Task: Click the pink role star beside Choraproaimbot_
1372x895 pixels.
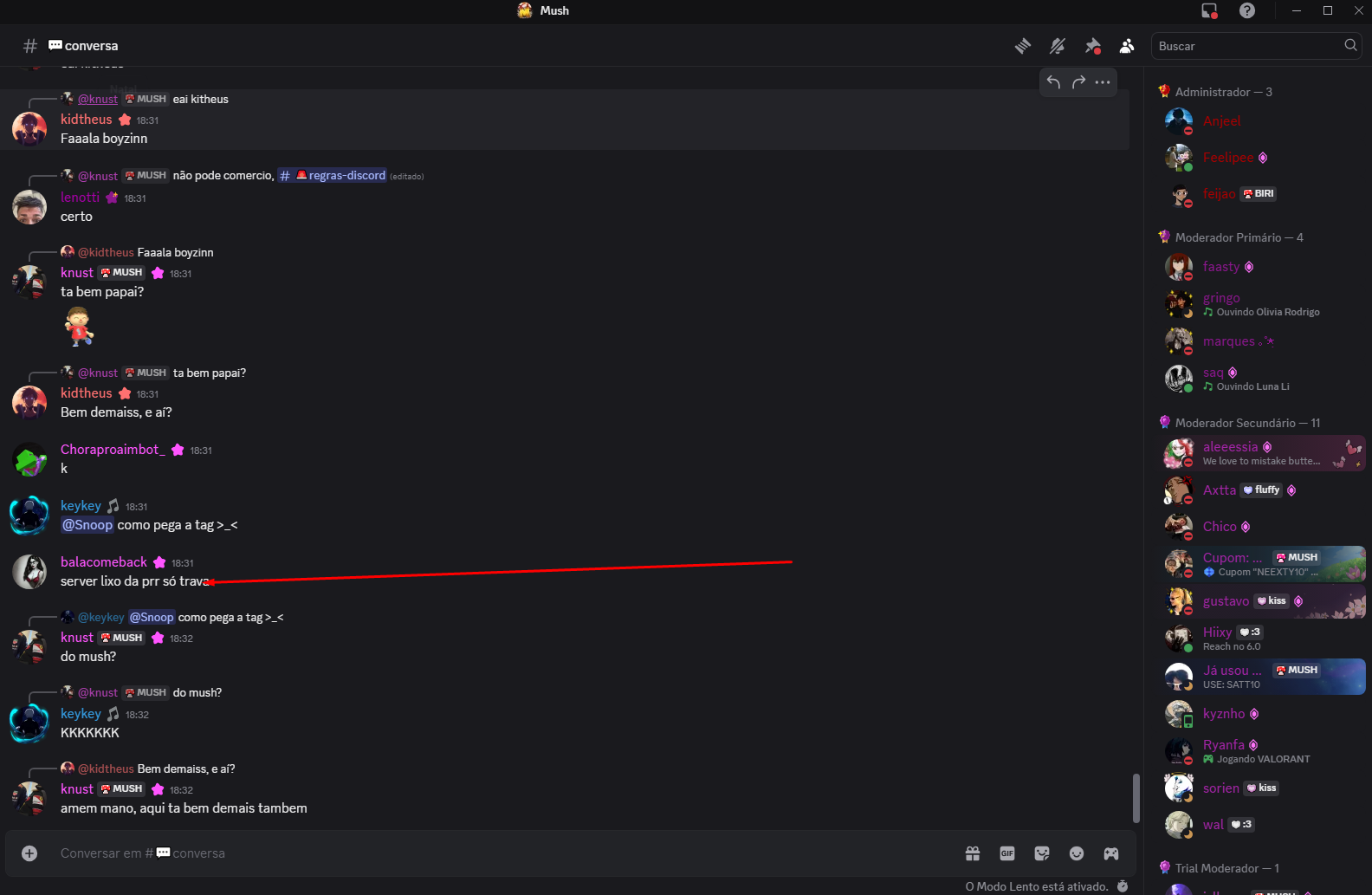Action: pos(178,450)
